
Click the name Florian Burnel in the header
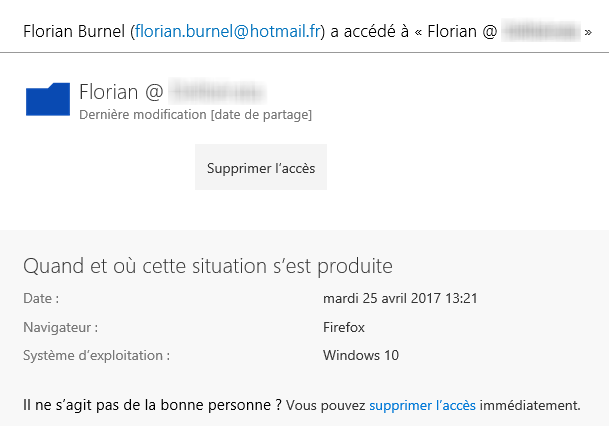pos(75,32)
